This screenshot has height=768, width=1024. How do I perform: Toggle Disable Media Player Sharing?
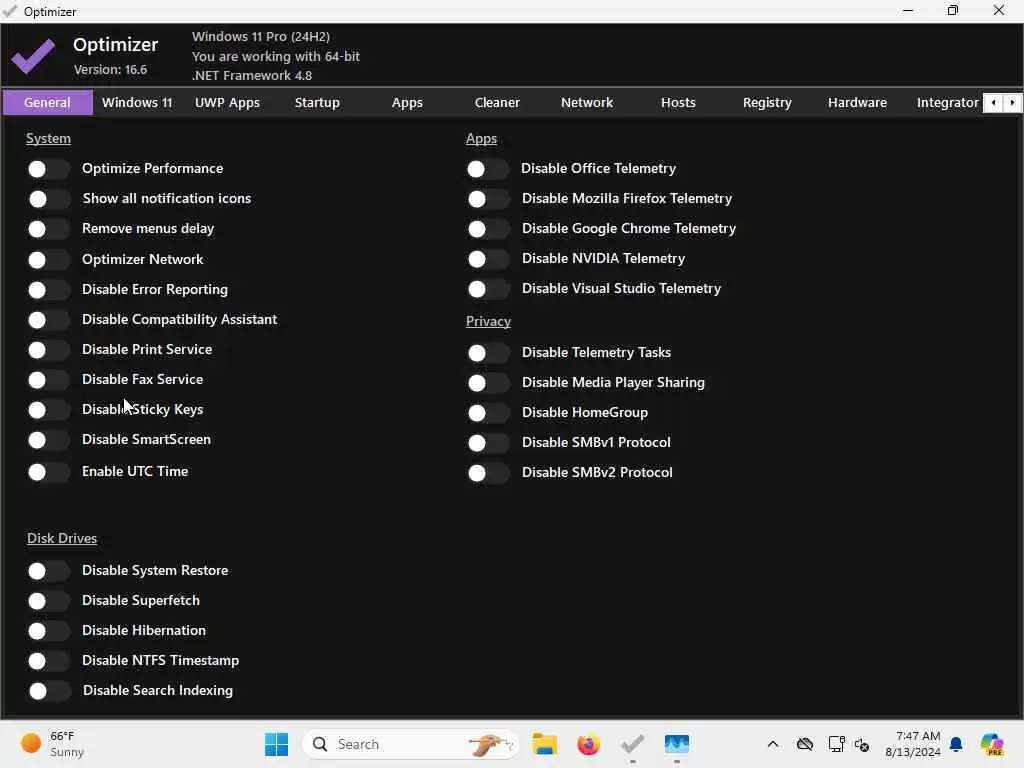point(487,383)
